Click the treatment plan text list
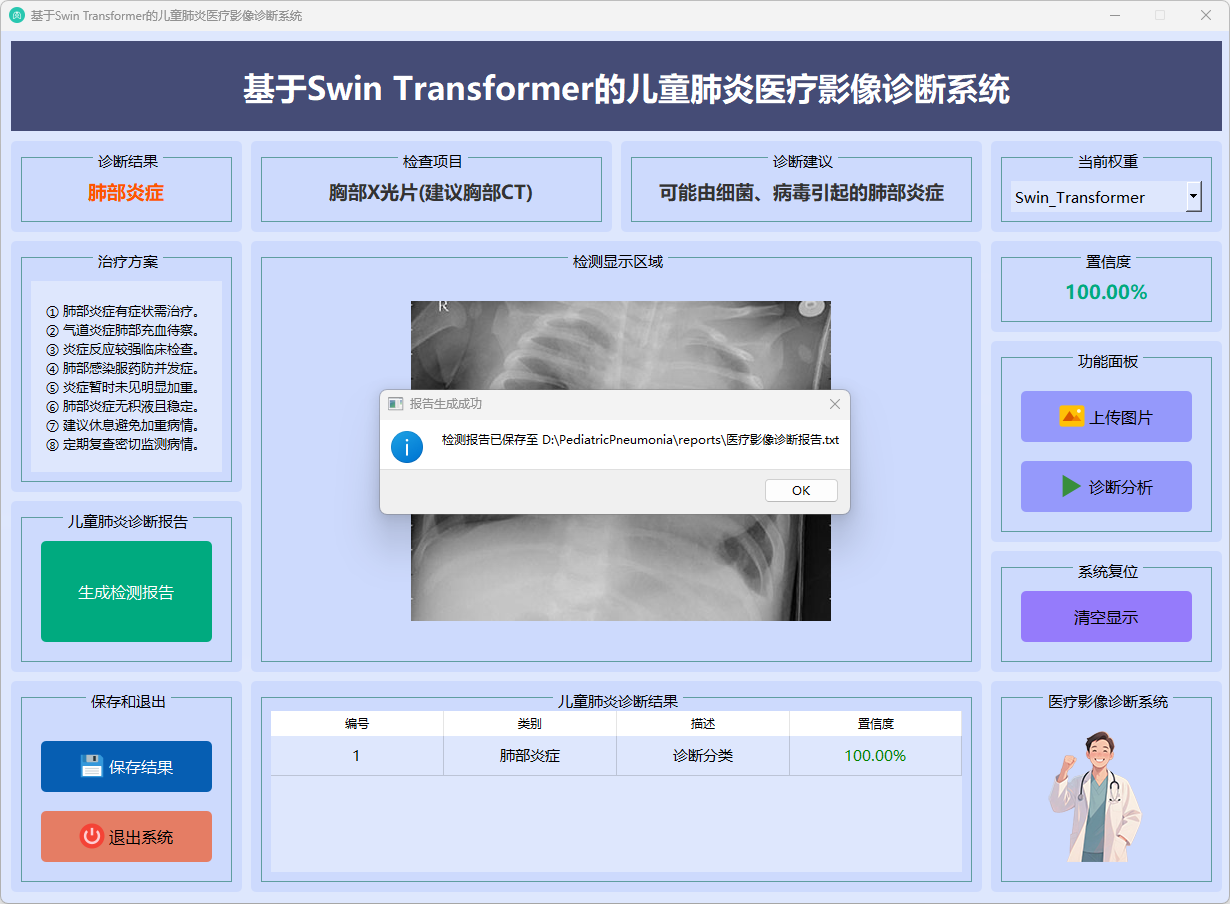Viewport: 1230px width, 904px height. pos(126,378)
